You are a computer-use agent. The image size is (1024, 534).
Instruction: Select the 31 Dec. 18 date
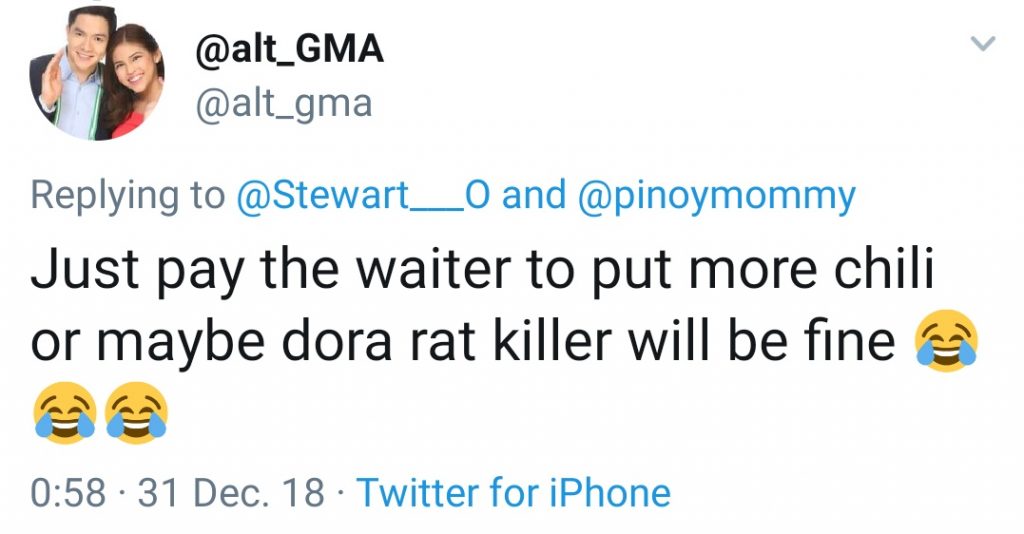tap(230, 492)
